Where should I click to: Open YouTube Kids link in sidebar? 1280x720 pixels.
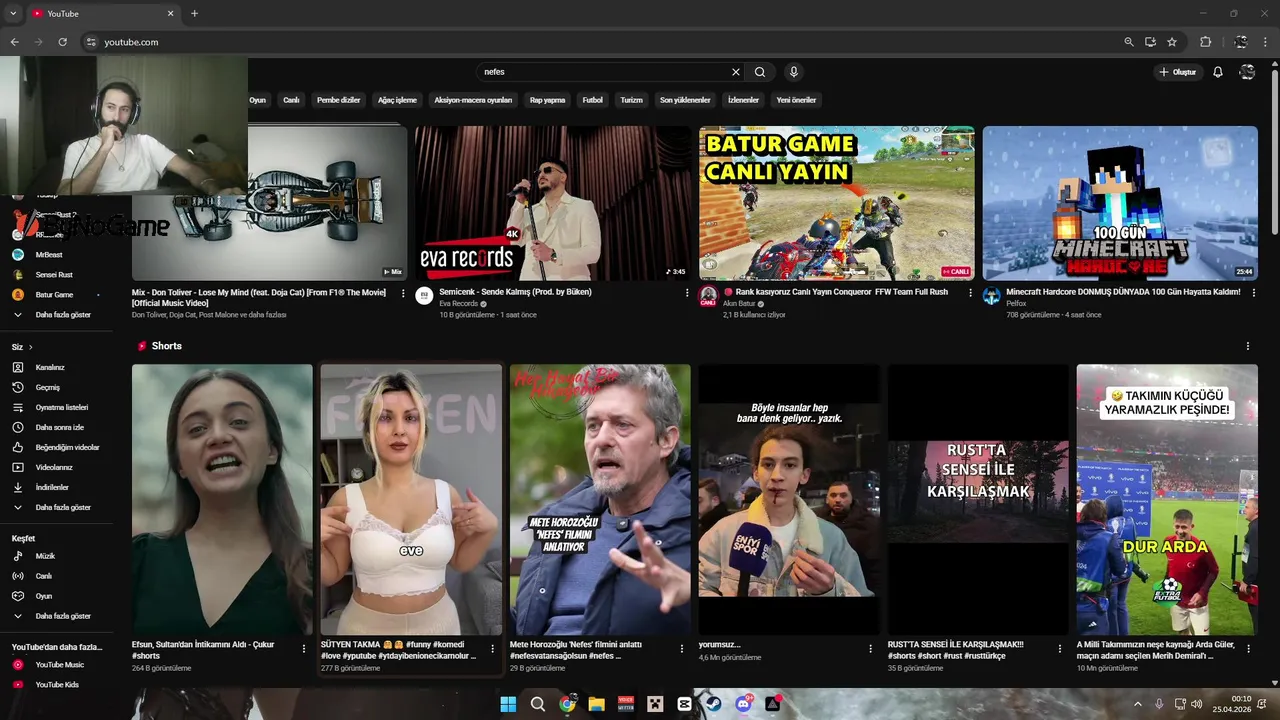56,685
